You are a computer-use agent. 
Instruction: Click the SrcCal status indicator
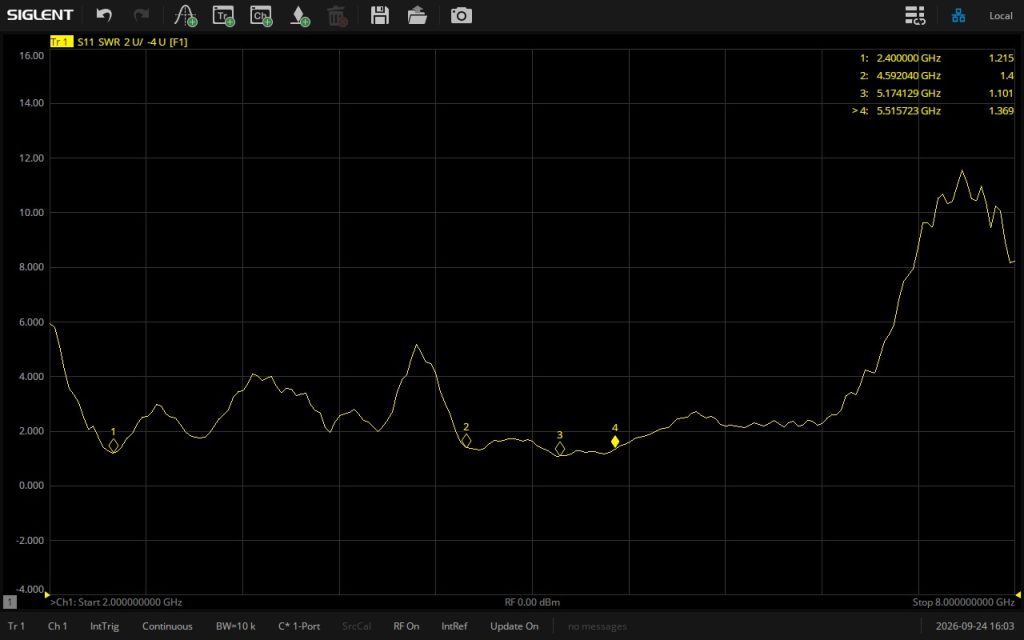[x=357, y=626]
